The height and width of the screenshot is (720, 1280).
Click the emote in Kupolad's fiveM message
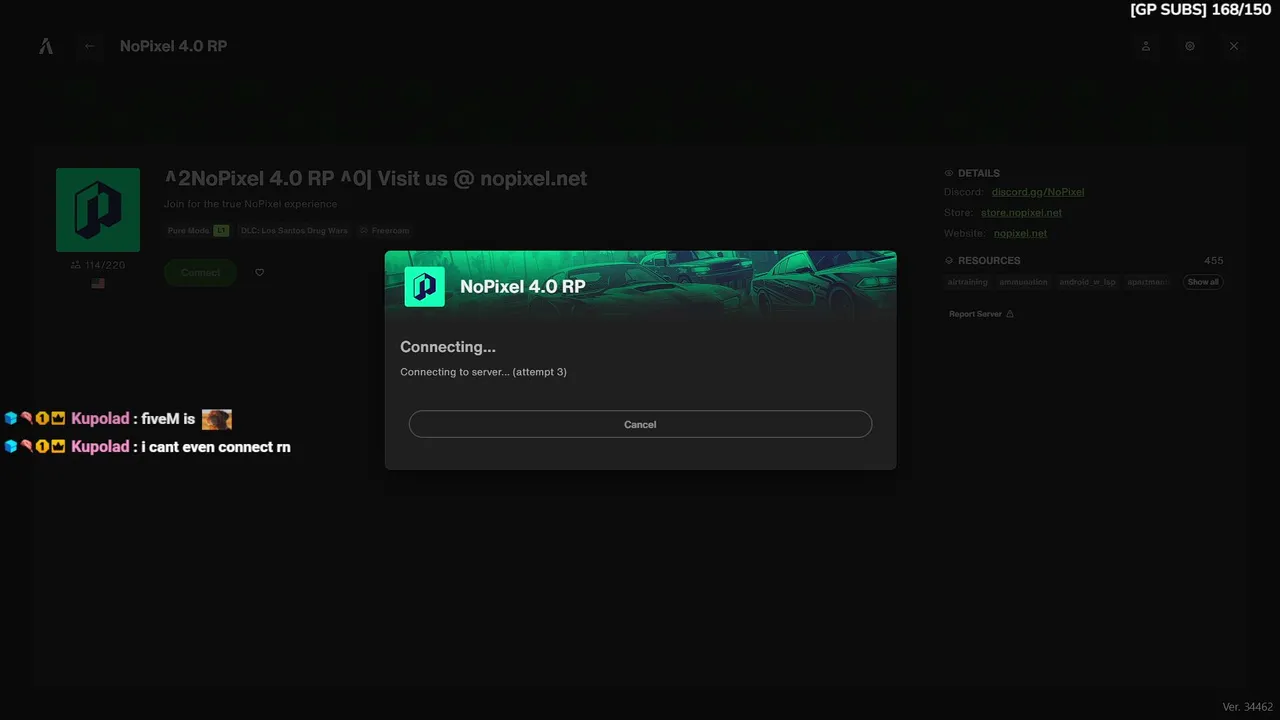(216, 419)
